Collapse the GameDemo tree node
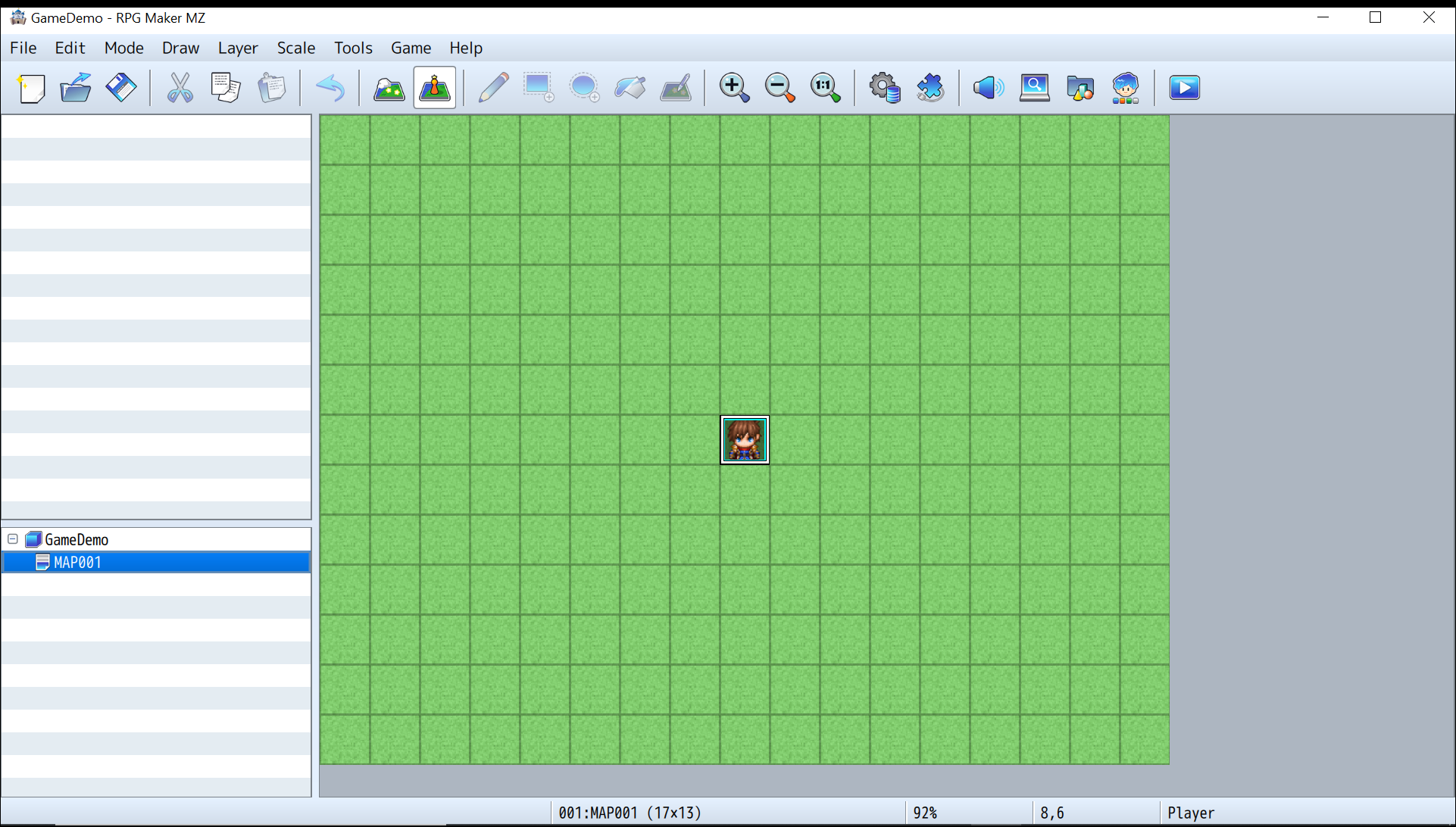Screen dimensions: 1456x827 [13, 539]
